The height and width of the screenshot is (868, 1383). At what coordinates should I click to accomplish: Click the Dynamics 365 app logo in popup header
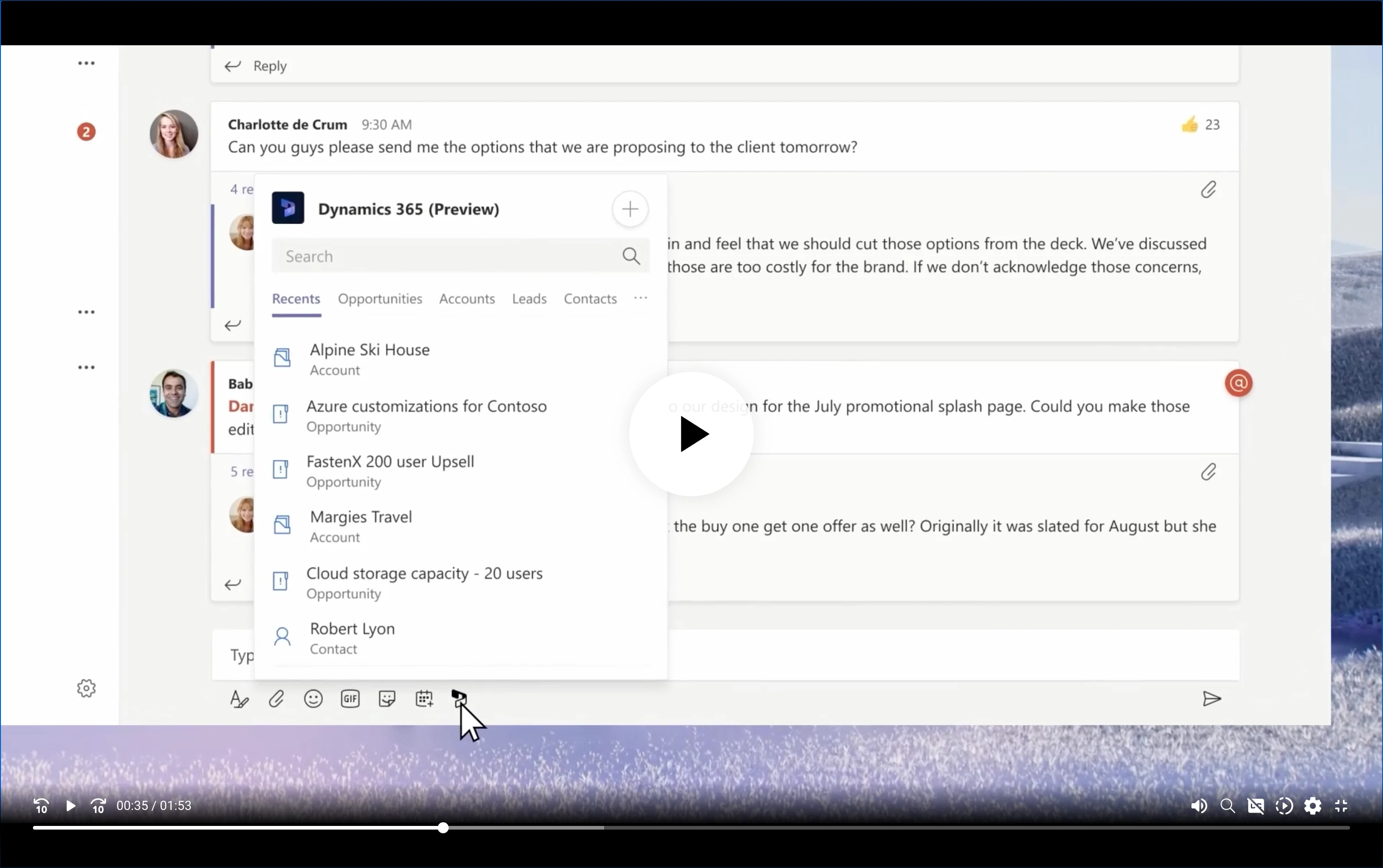click(288, 209)
